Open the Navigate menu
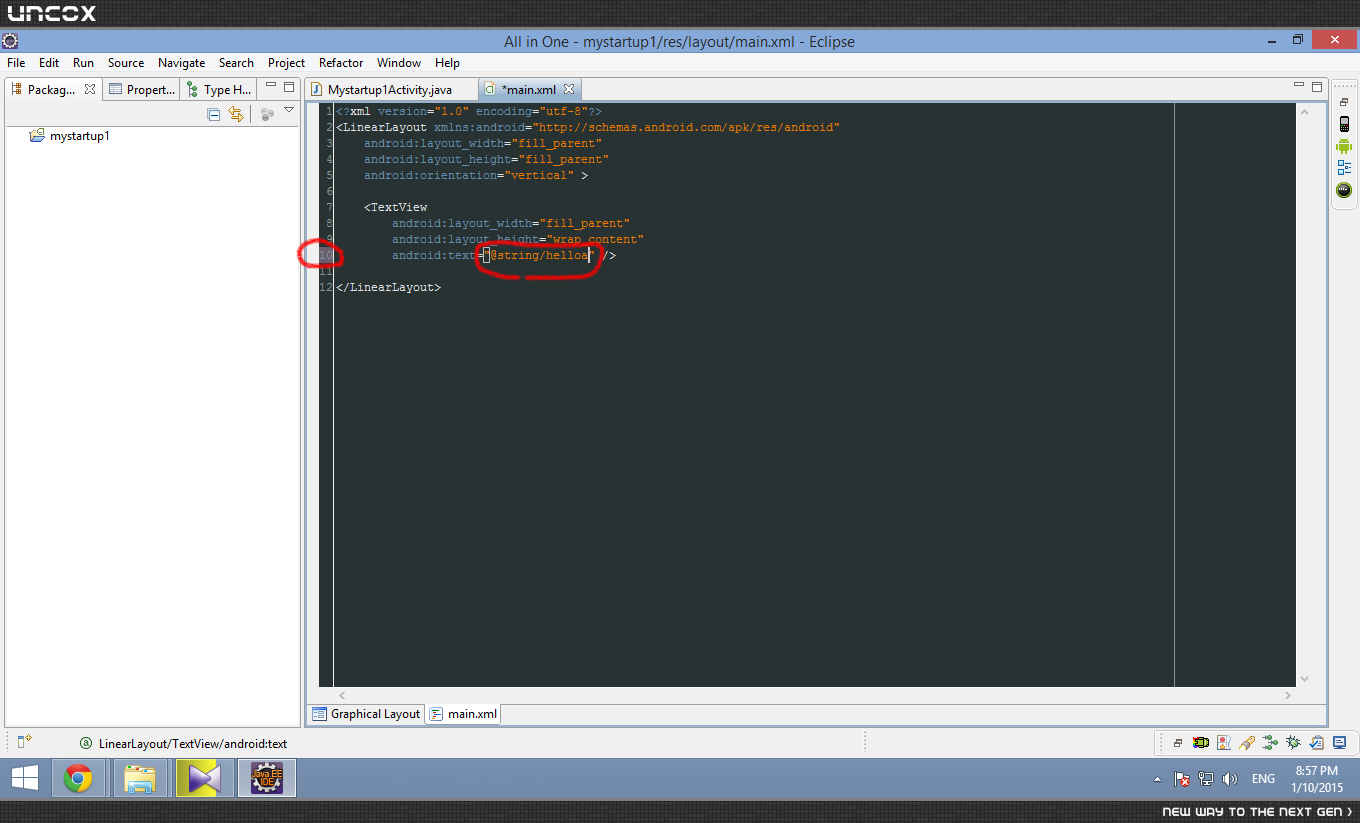This screenshot has width=1360, height=823. pyautogui.click(x=181, y=62)
